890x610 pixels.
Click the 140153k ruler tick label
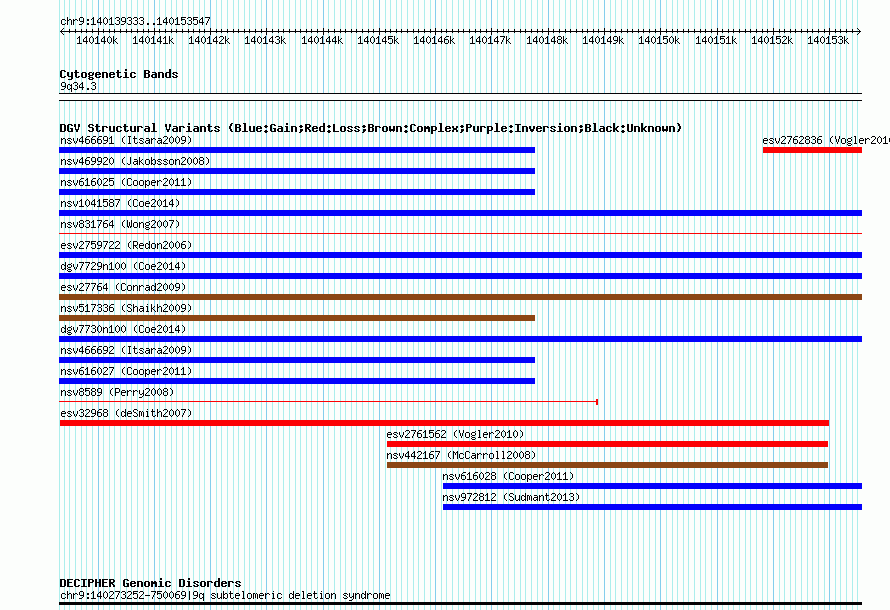[x=828, y=40]
